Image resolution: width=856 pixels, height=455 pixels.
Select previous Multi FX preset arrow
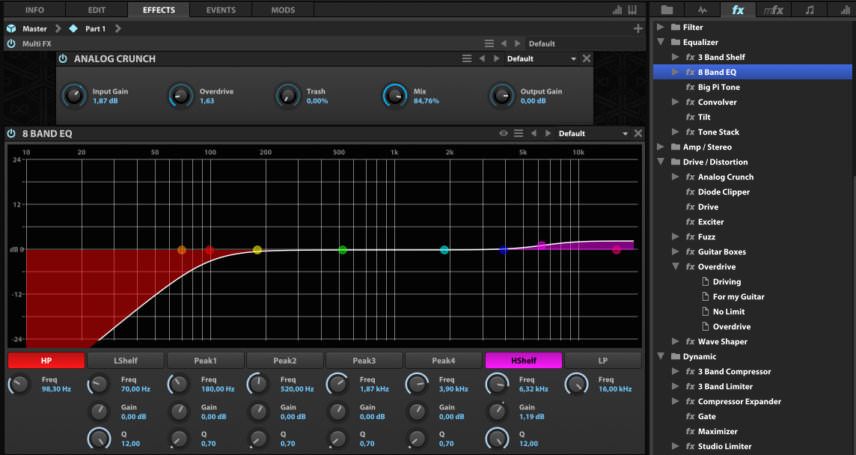pos(504,44)
